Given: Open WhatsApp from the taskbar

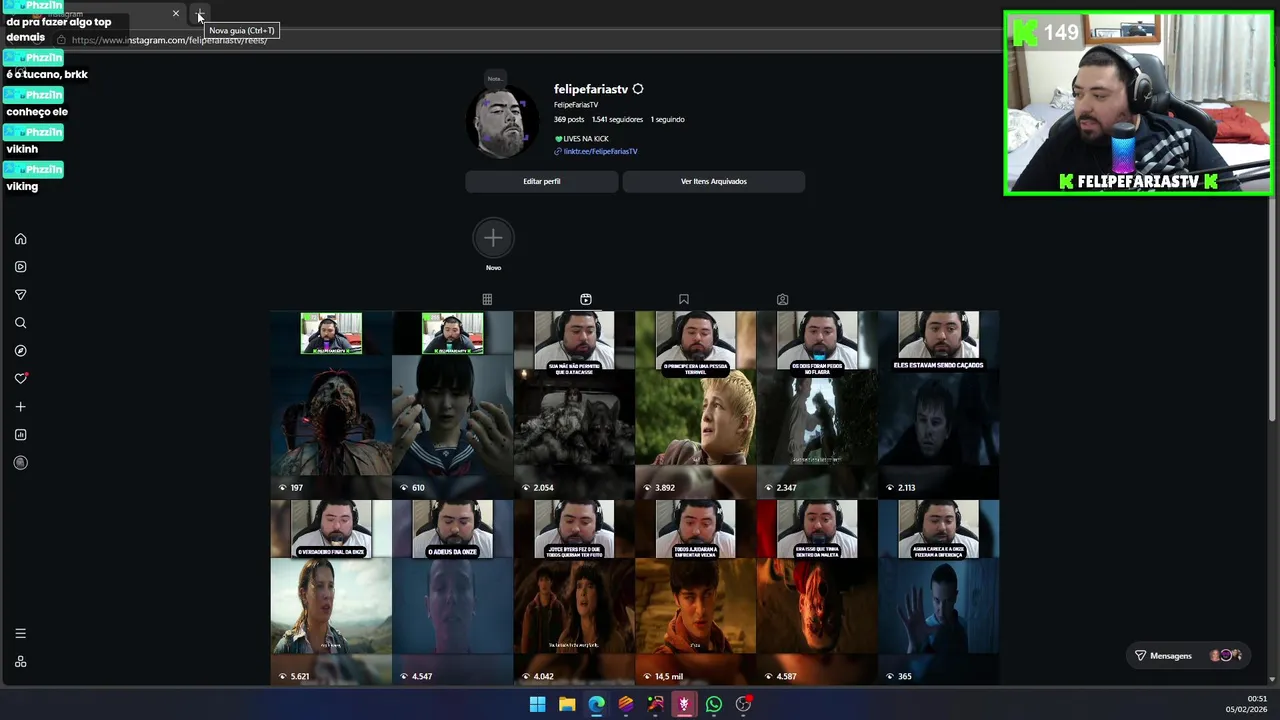Looking at the screenshot, I should (x=714, y=704).
